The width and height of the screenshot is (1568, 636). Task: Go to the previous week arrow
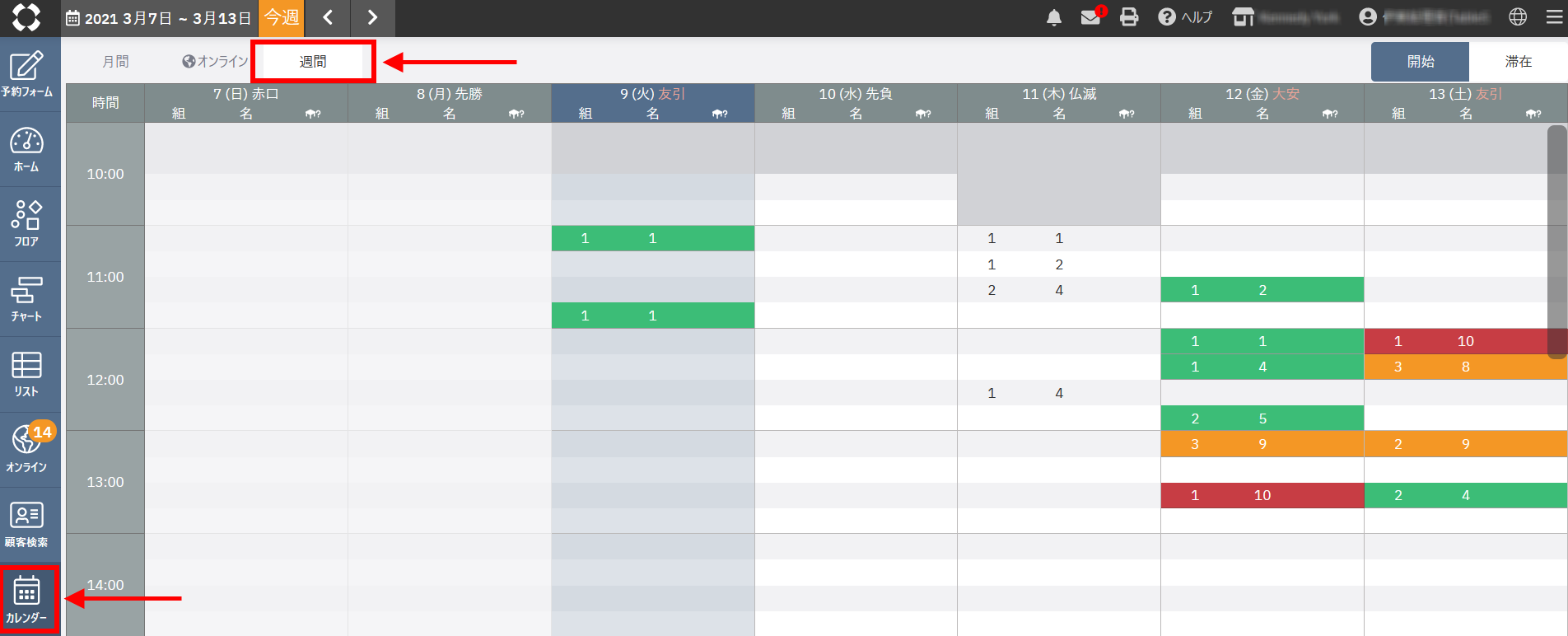click(x=328, y=17)
